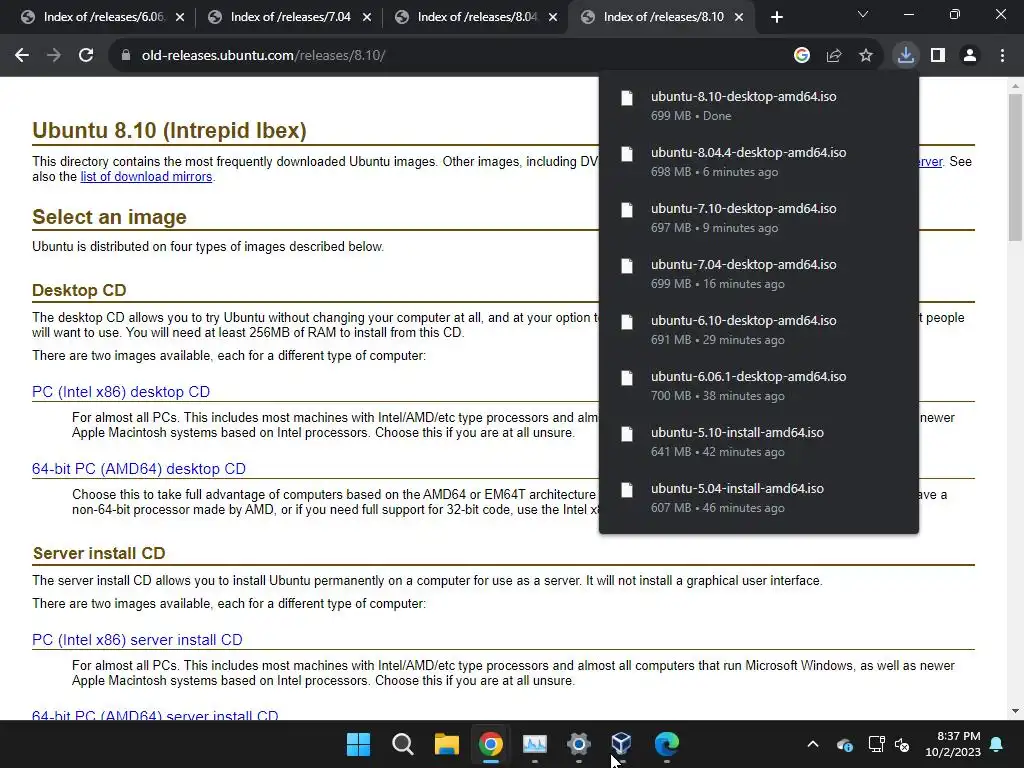Click file icon of ubuntu-5.04-install-amd64.iso
The width and height of the screenshot is (1024, 768).
point(627,490)
